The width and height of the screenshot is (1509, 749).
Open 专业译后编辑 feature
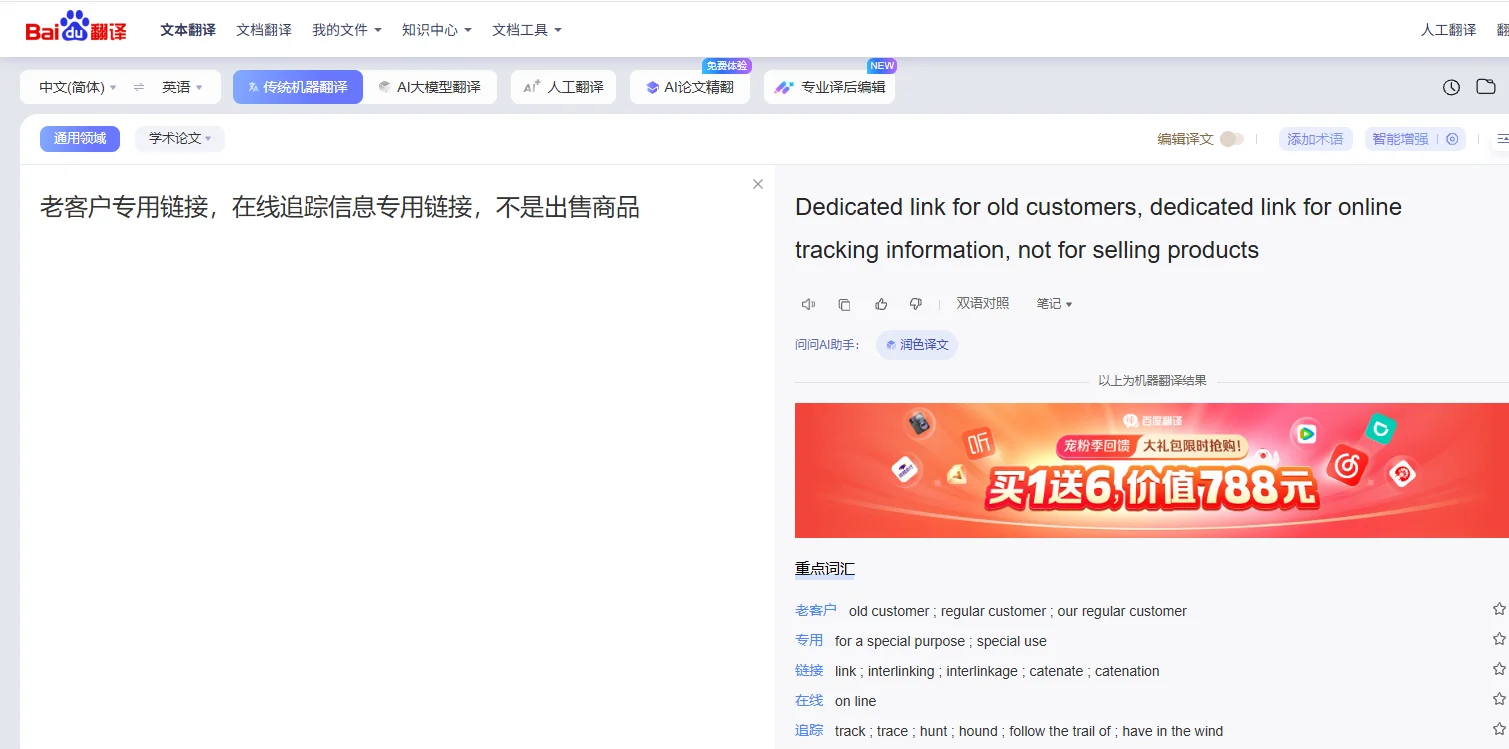tap(830, 87)
